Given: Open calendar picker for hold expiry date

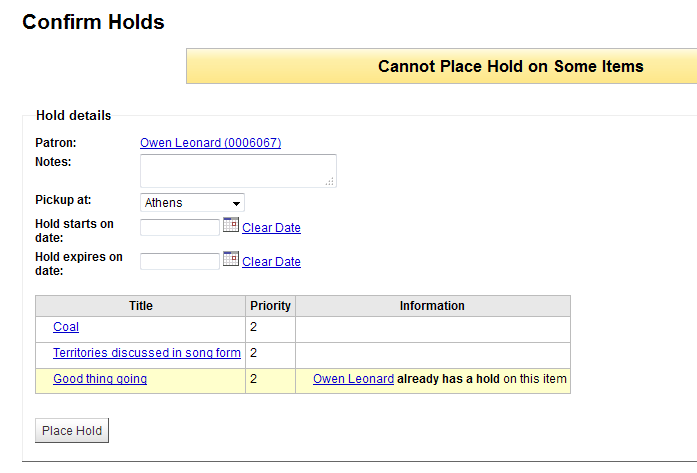Looking at the screenshot, I should tap(230, 259).
